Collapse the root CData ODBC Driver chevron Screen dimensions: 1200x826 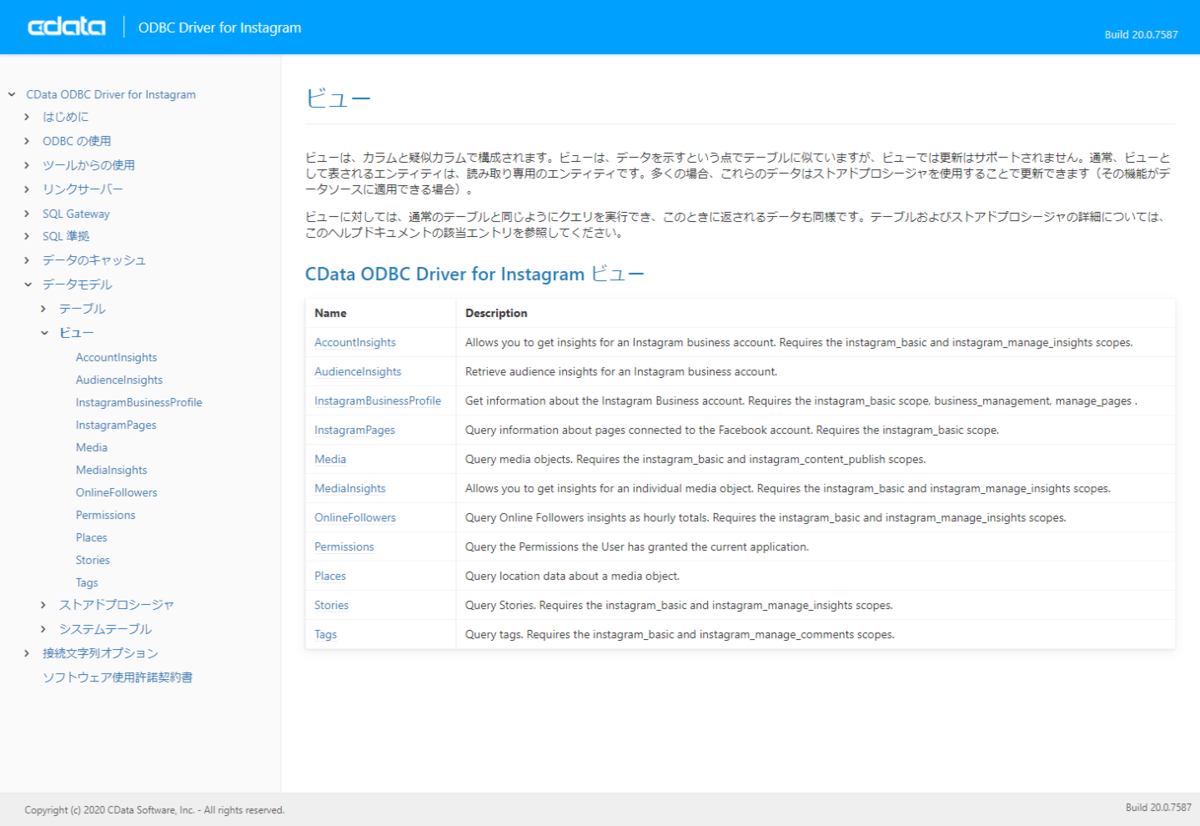coord(12,95)
